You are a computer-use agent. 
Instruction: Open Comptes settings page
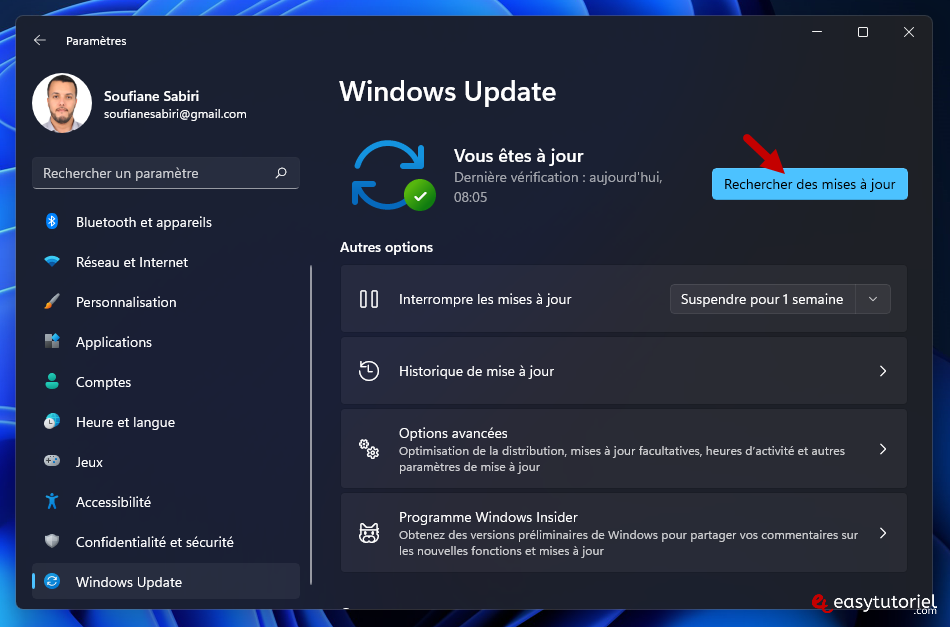tap(165, 382)
